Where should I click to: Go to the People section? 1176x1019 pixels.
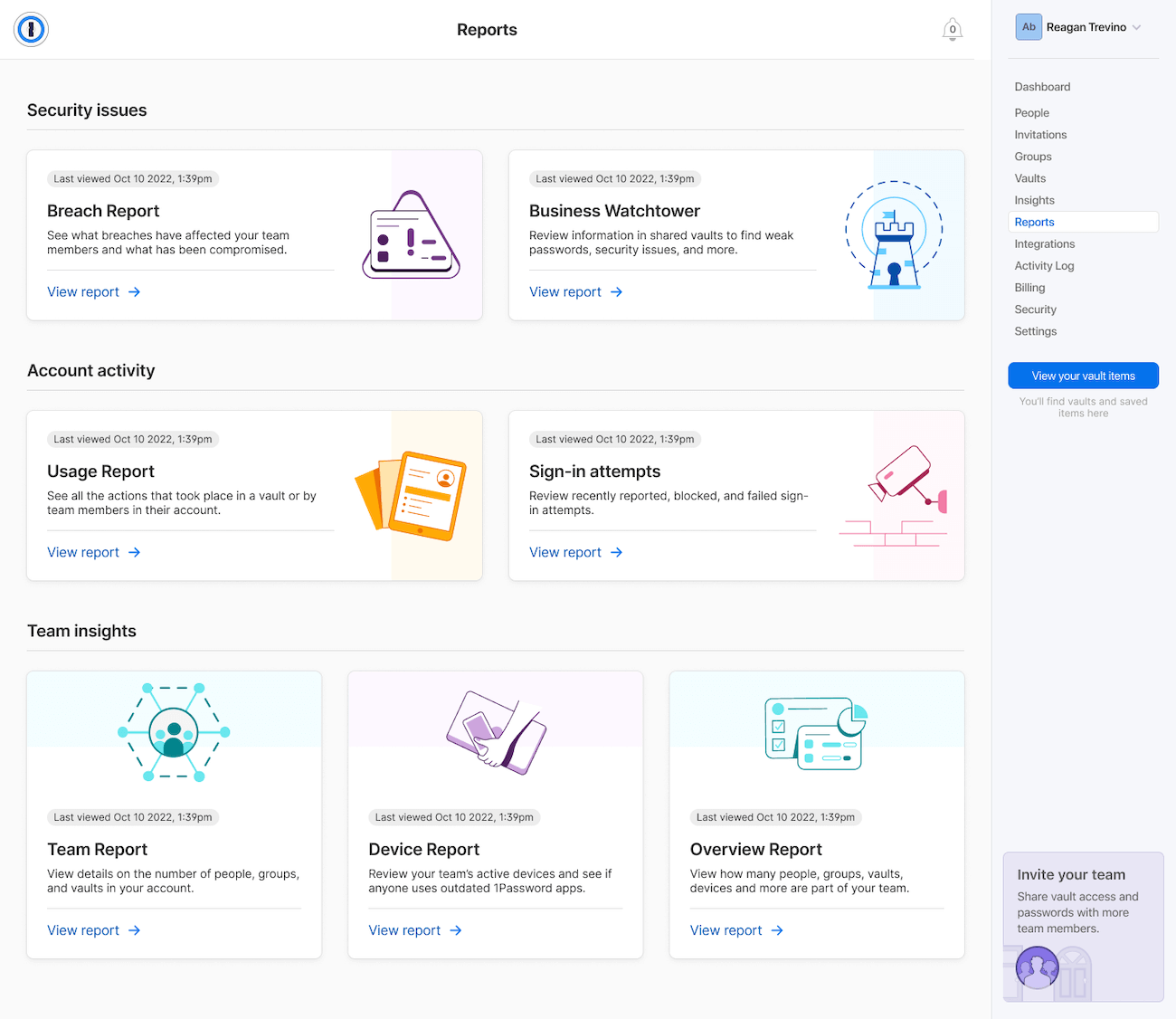(x=1031, y=112)
